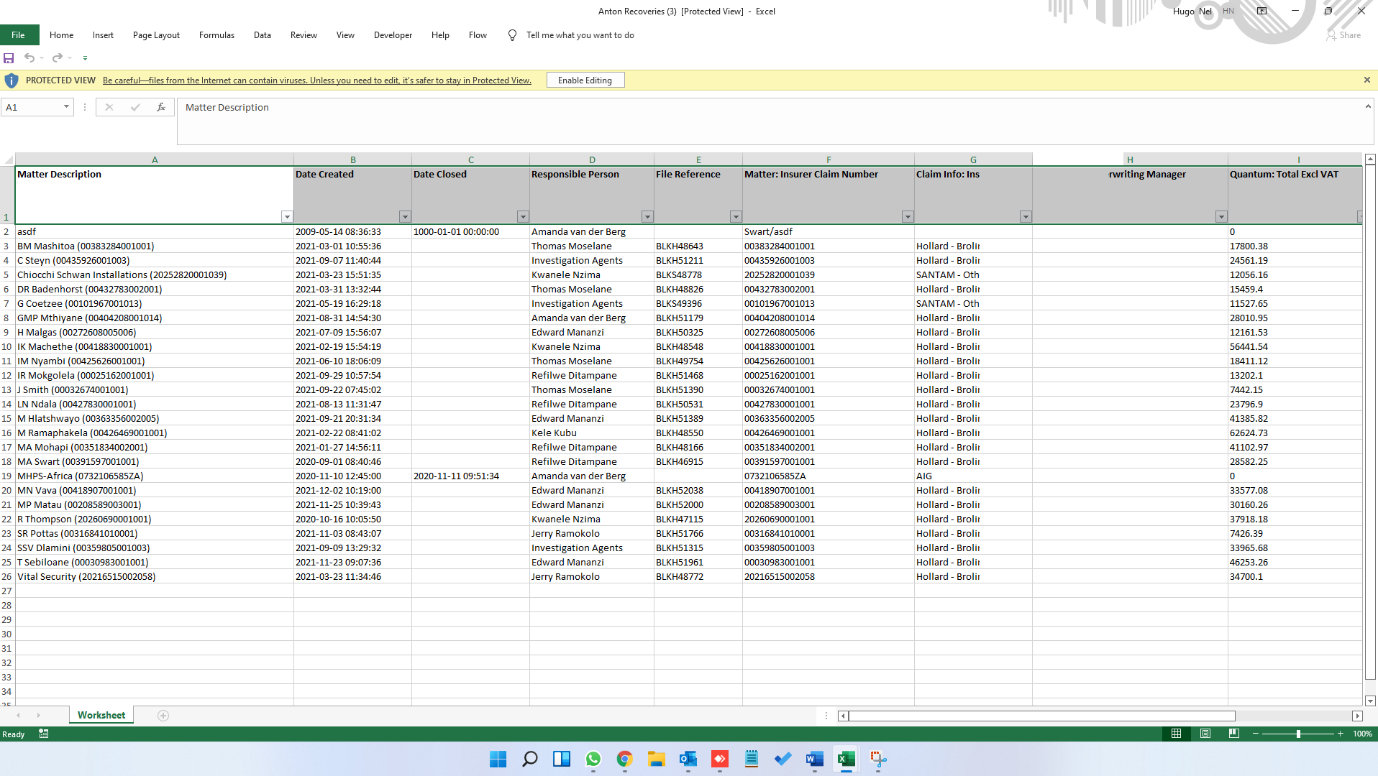The height and width of the screenshot is (776, 1378).
Task: Click the zoom slider handle
Action: [x=1298, y=734]
